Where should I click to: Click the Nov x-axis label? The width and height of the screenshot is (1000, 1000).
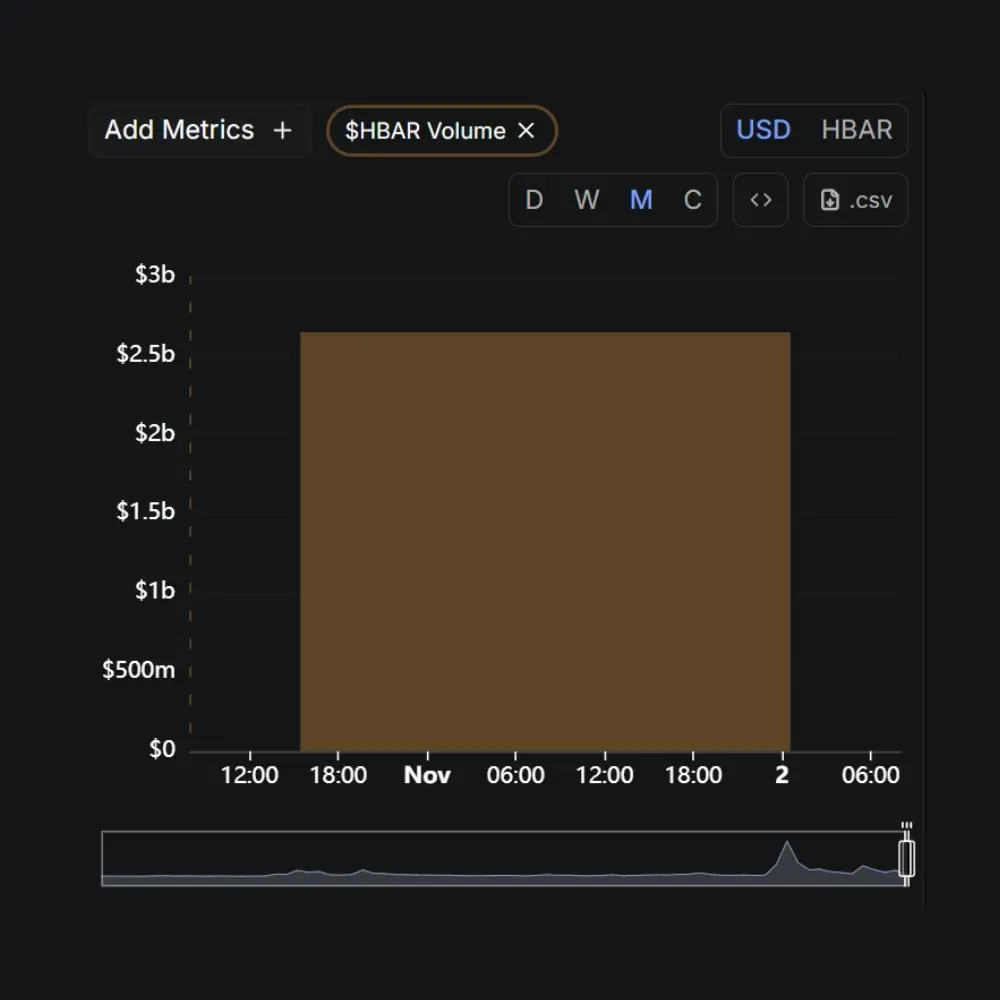tap(427, 775)
